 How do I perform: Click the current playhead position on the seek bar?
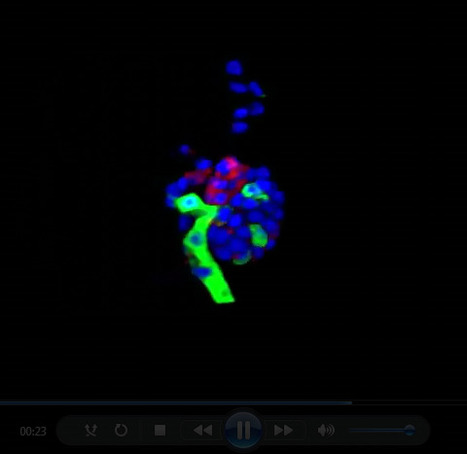tap(352, 403)
